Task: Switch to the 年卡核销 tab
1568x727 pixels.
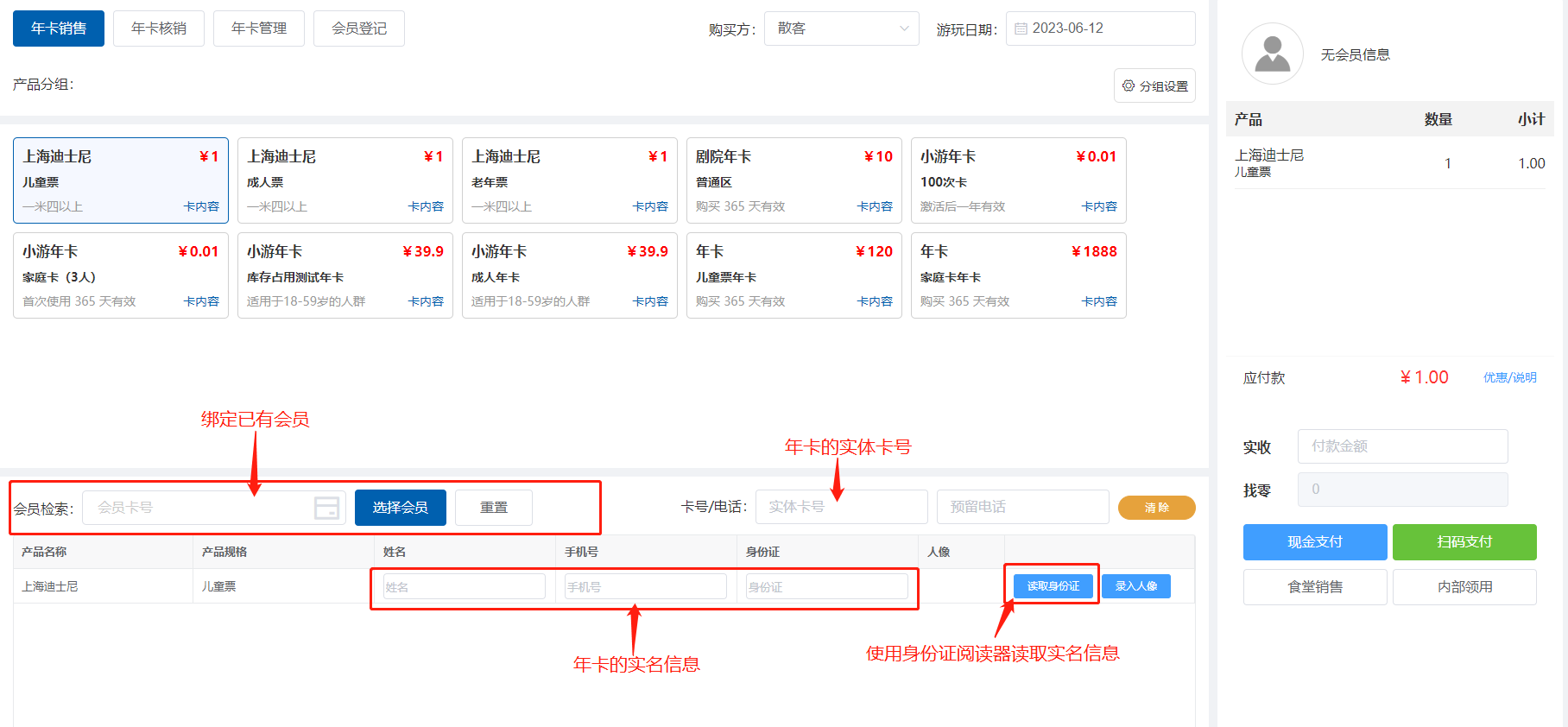Action: [x=159, y=28]
